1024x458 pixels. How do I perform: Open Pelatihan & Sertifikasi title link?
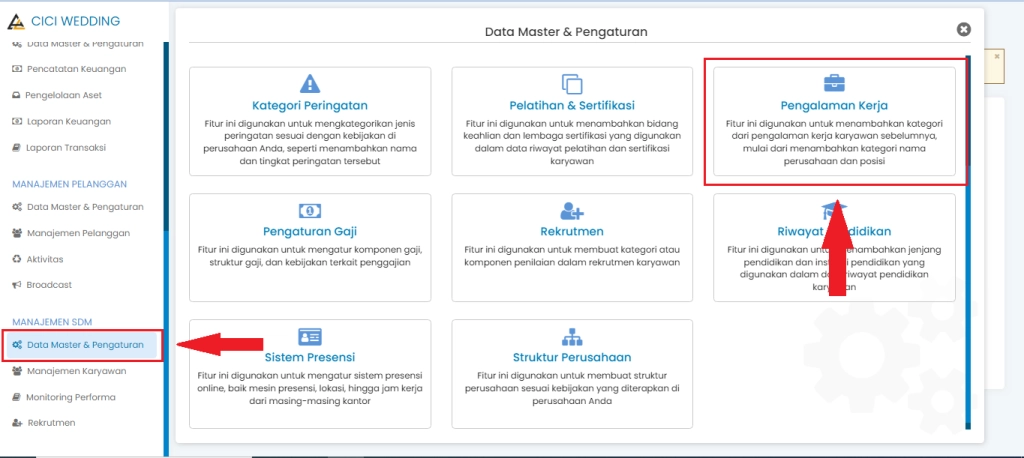[572, 105]
